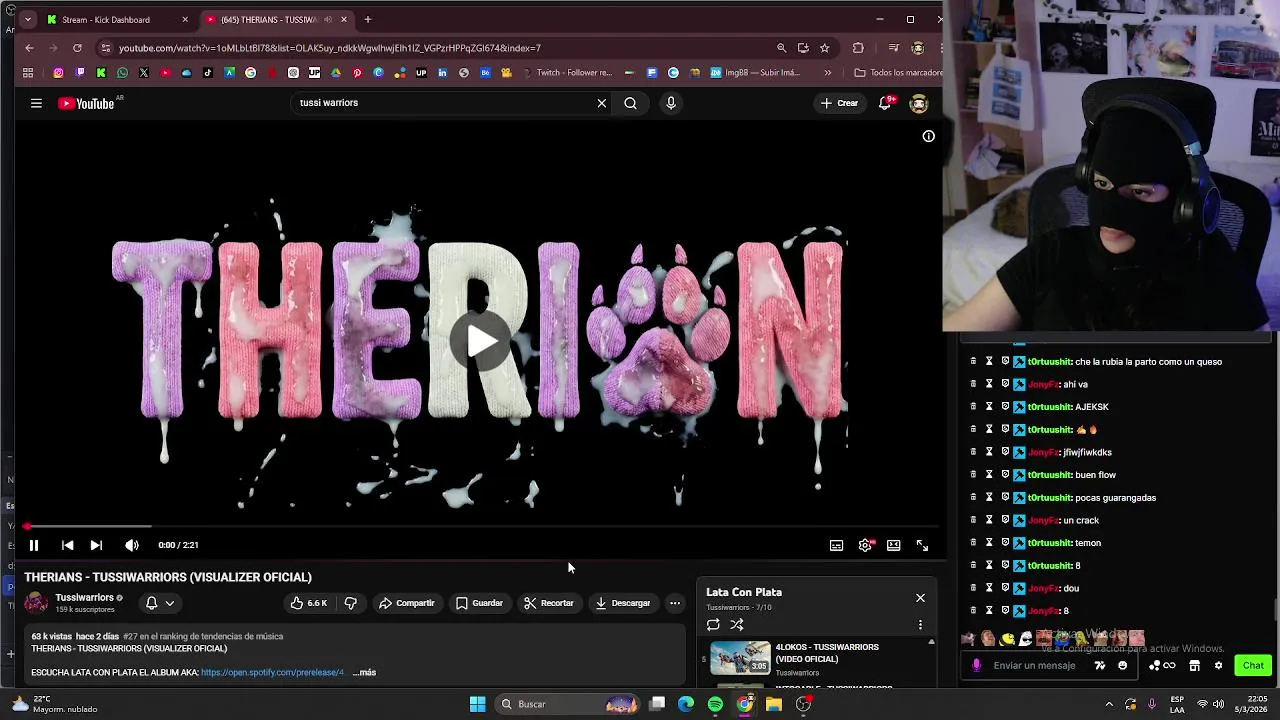Click the taskbar Buscar search box

(568, 704)
